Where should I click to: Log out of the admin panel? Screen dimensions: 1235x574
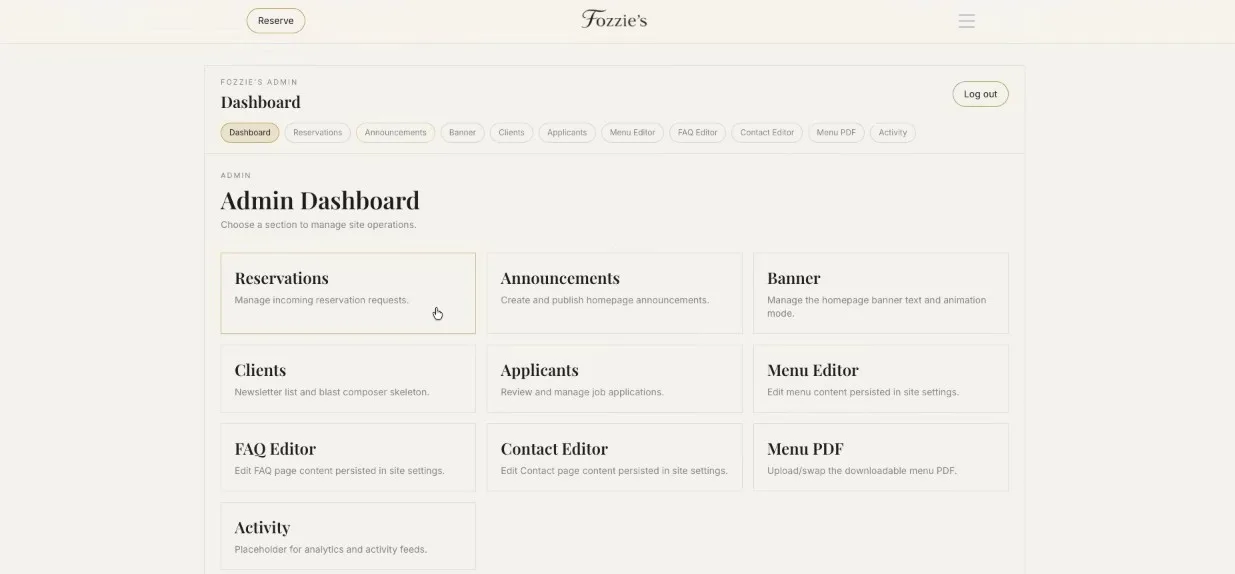point(980,94)
